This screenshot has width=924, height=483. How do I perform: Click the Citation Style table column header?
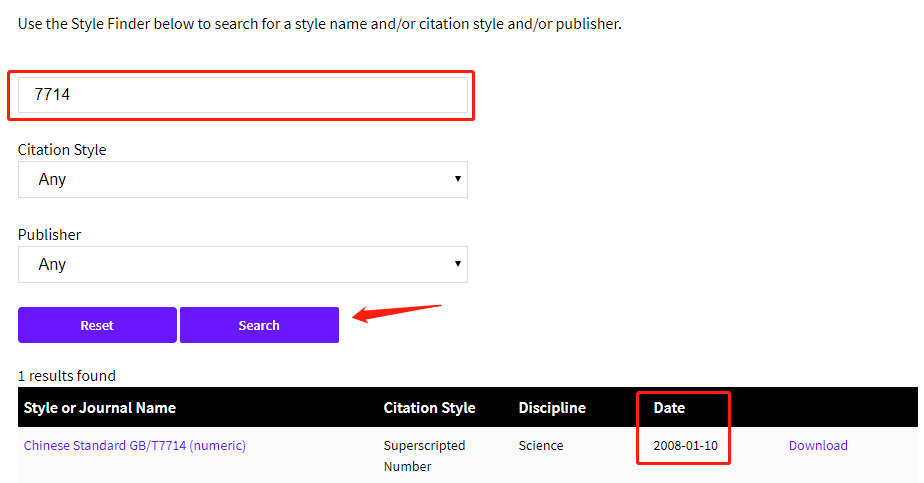point(429,408)
